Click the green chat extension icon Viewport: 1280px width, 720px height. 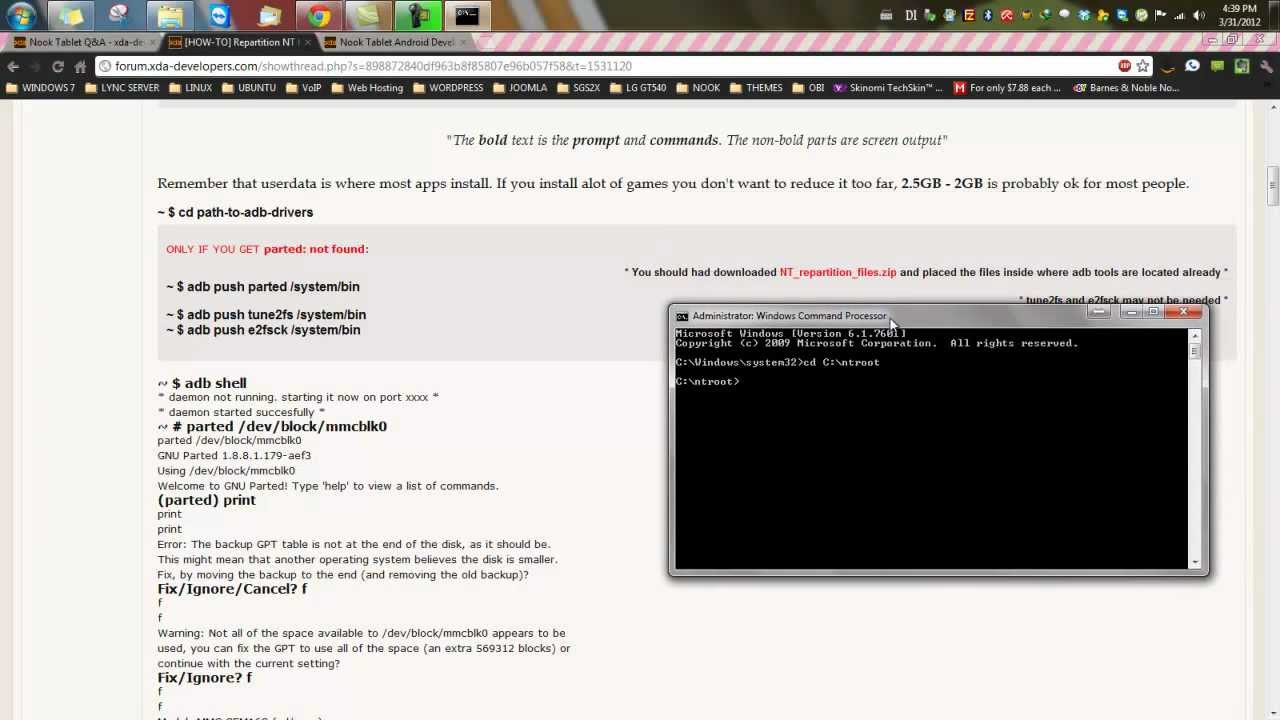pyautogui.click(x=1217, y=66)
